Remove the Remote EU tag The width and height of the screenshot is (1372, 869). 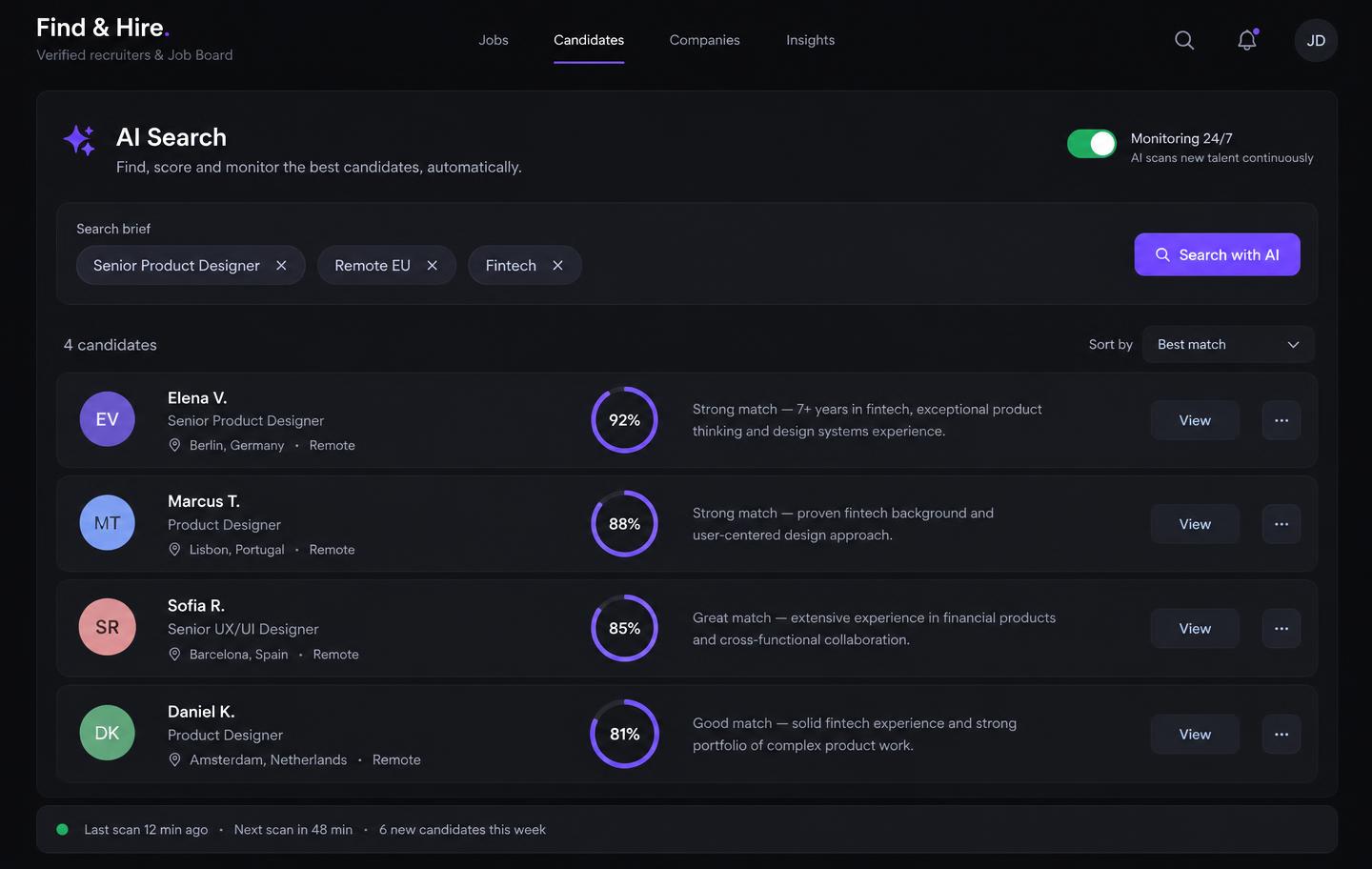432,265
